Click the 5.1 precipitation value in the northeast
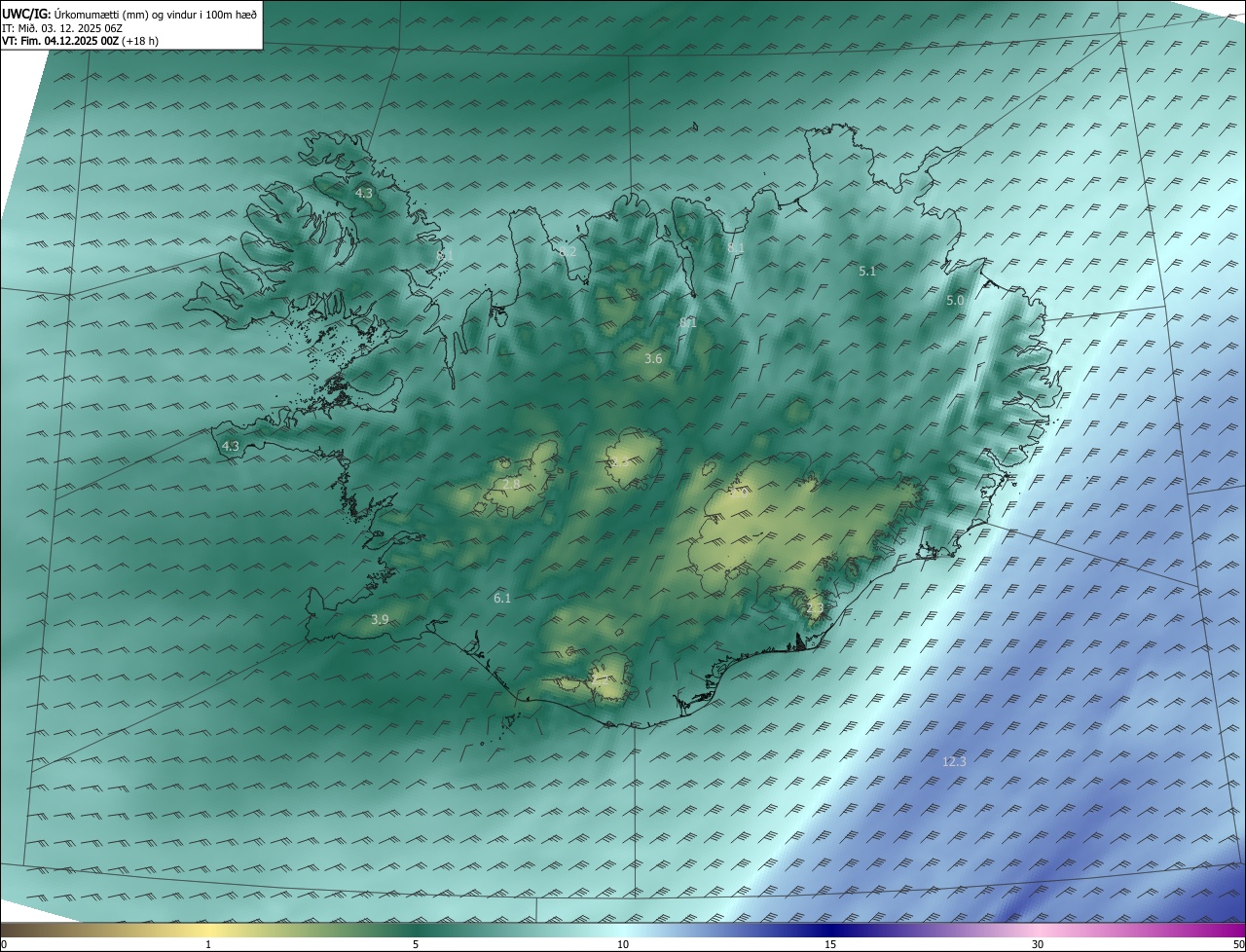1246x952 pixels. (x=867, y=271)
